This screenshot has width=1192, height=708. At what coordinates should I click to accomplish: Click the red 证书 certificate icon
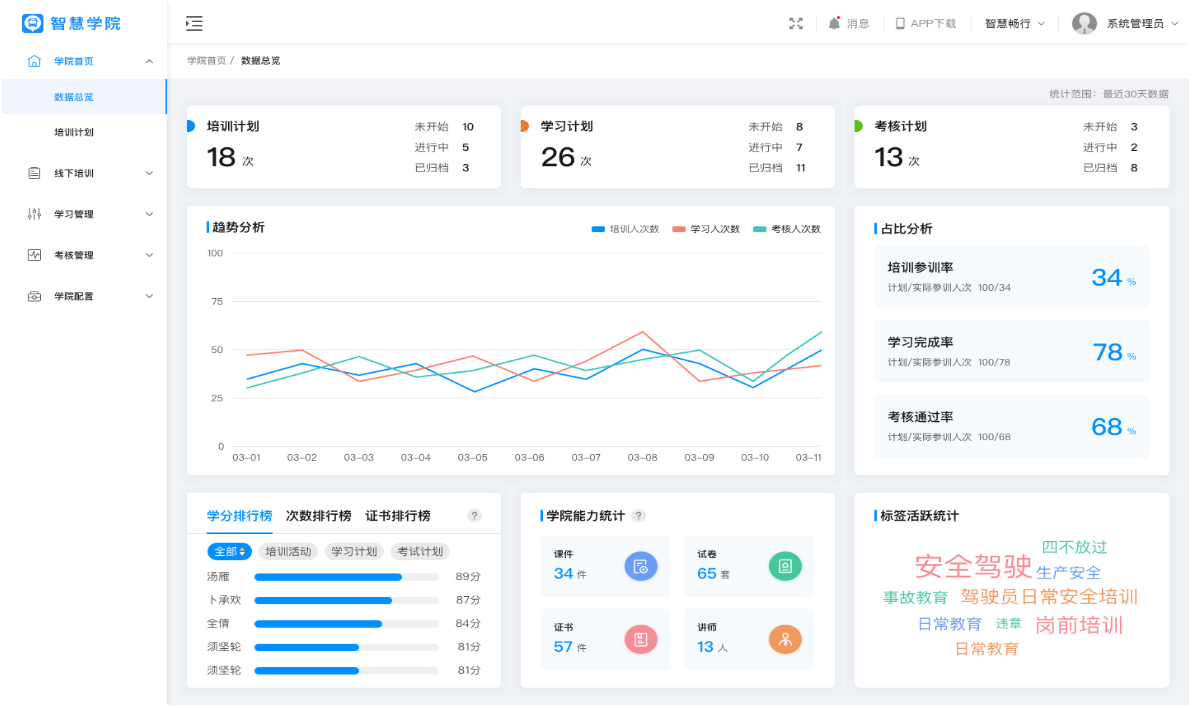coord(640,639)
